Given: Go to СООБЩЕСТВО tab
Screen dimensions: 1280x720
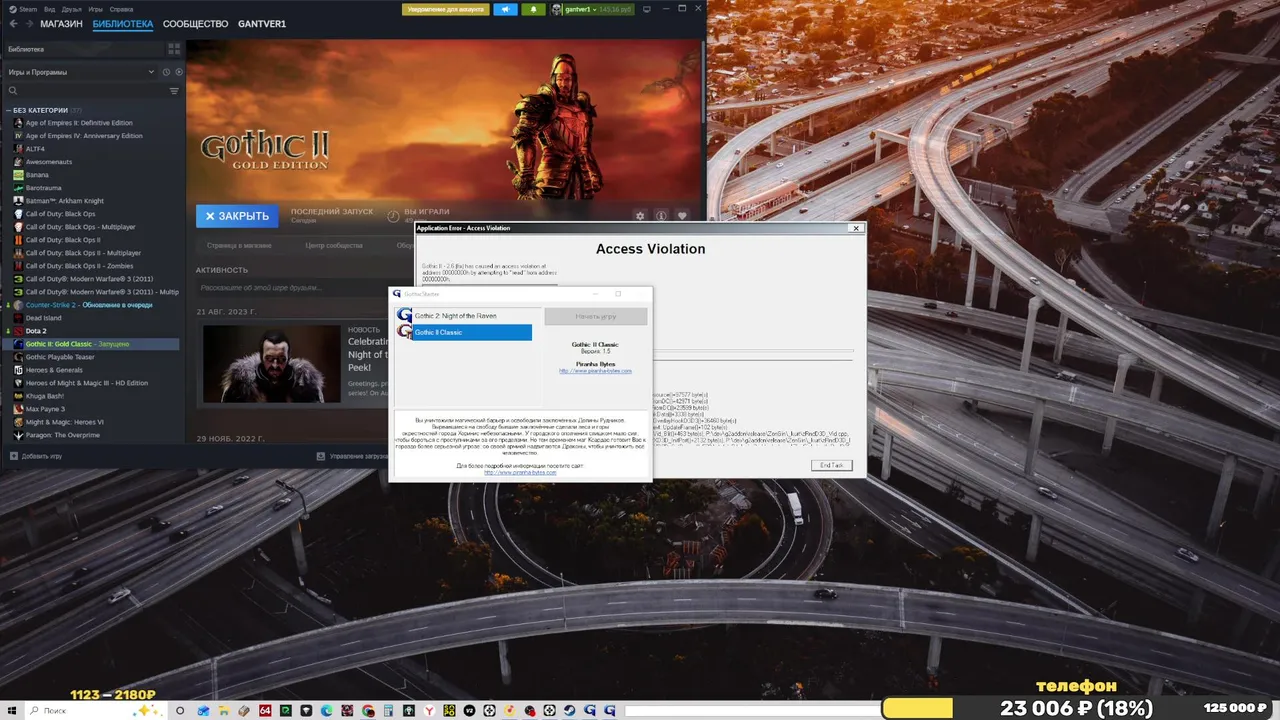Looking at the screenshot, I should coord(195,24).
